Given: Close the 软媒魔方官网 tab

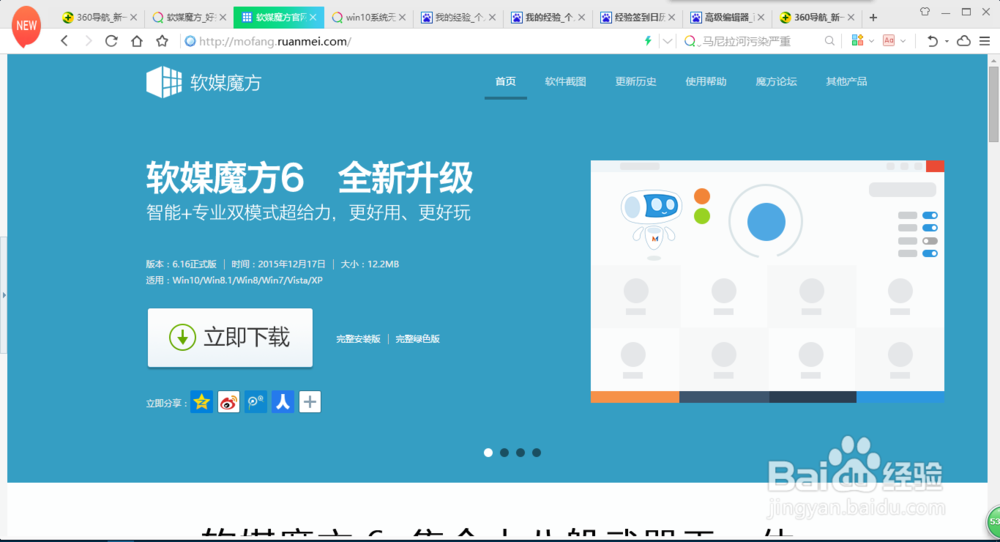Looking at the screenshot, I should (313, 17).
